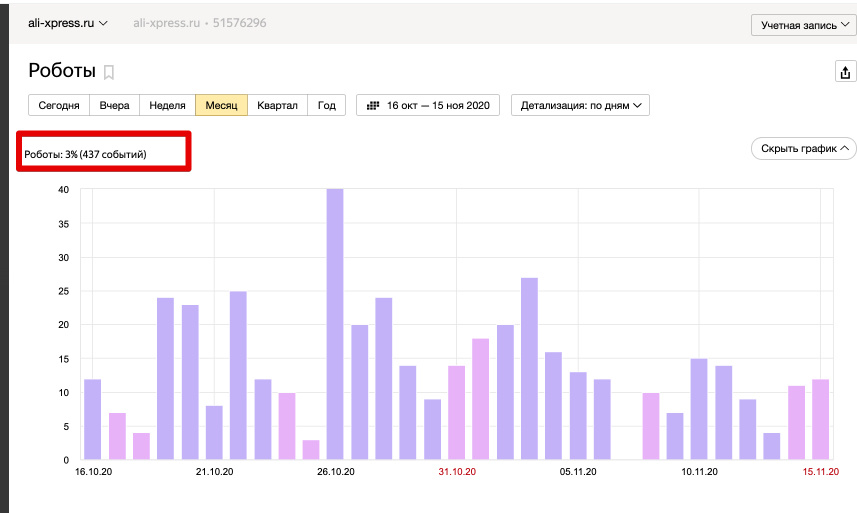Click the 31.10.20 red axis label
This screenshot has width=857, height=513.
coord(457,471)
